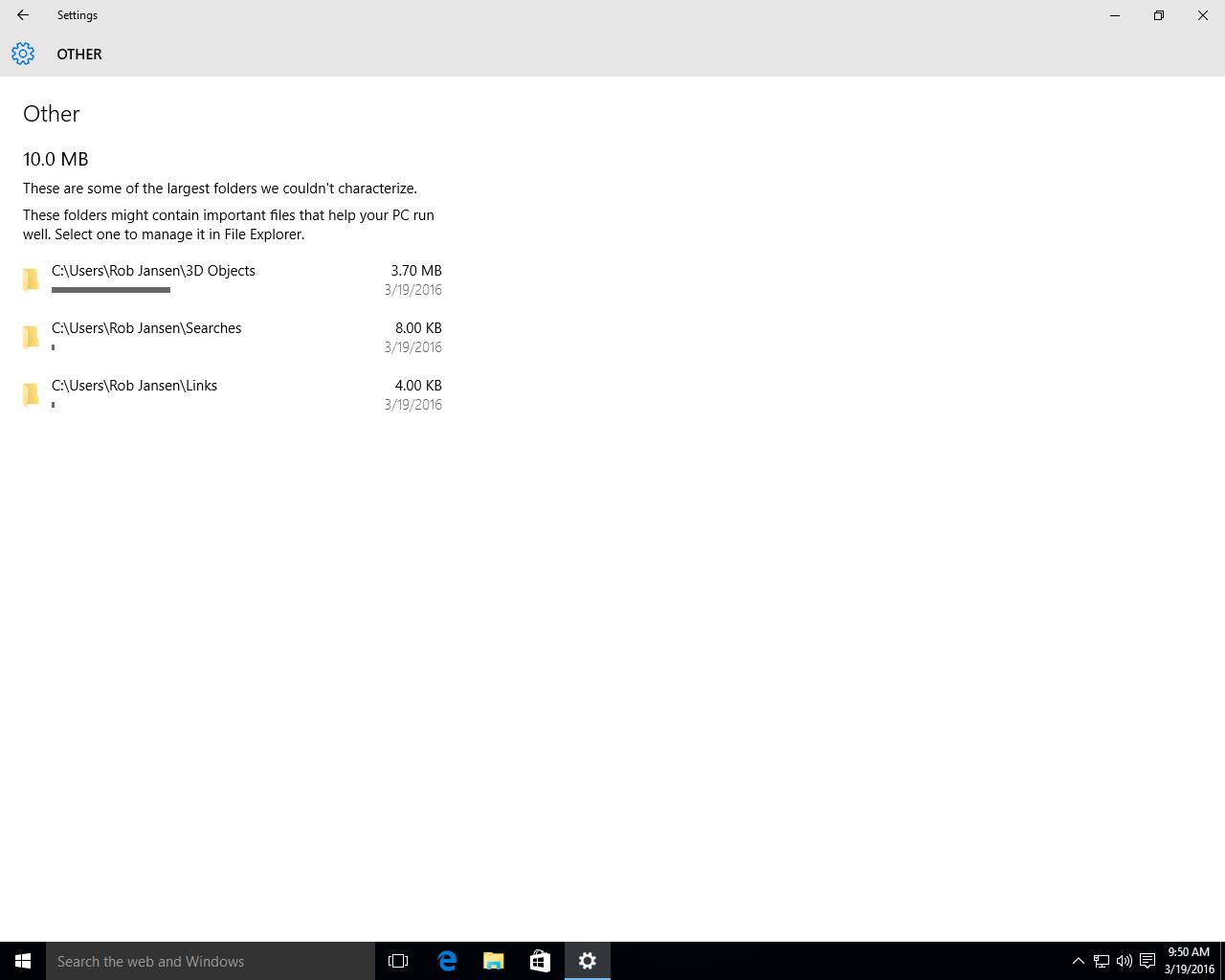Click the 3.70 MB size value
This screenshot has width=1225, height=980.
coord(416,271)
